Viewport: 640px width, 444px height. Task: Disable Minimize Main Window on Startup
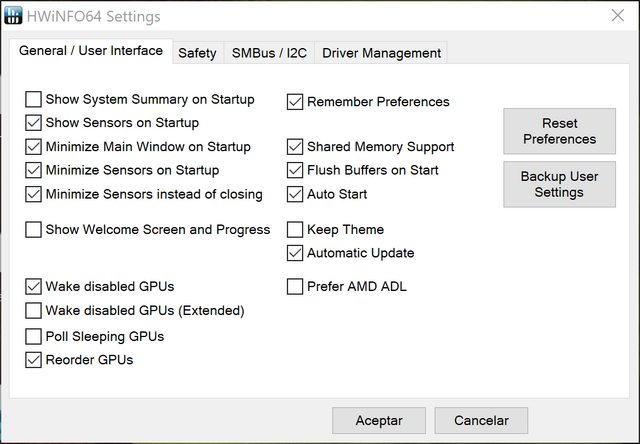(33, 147)
